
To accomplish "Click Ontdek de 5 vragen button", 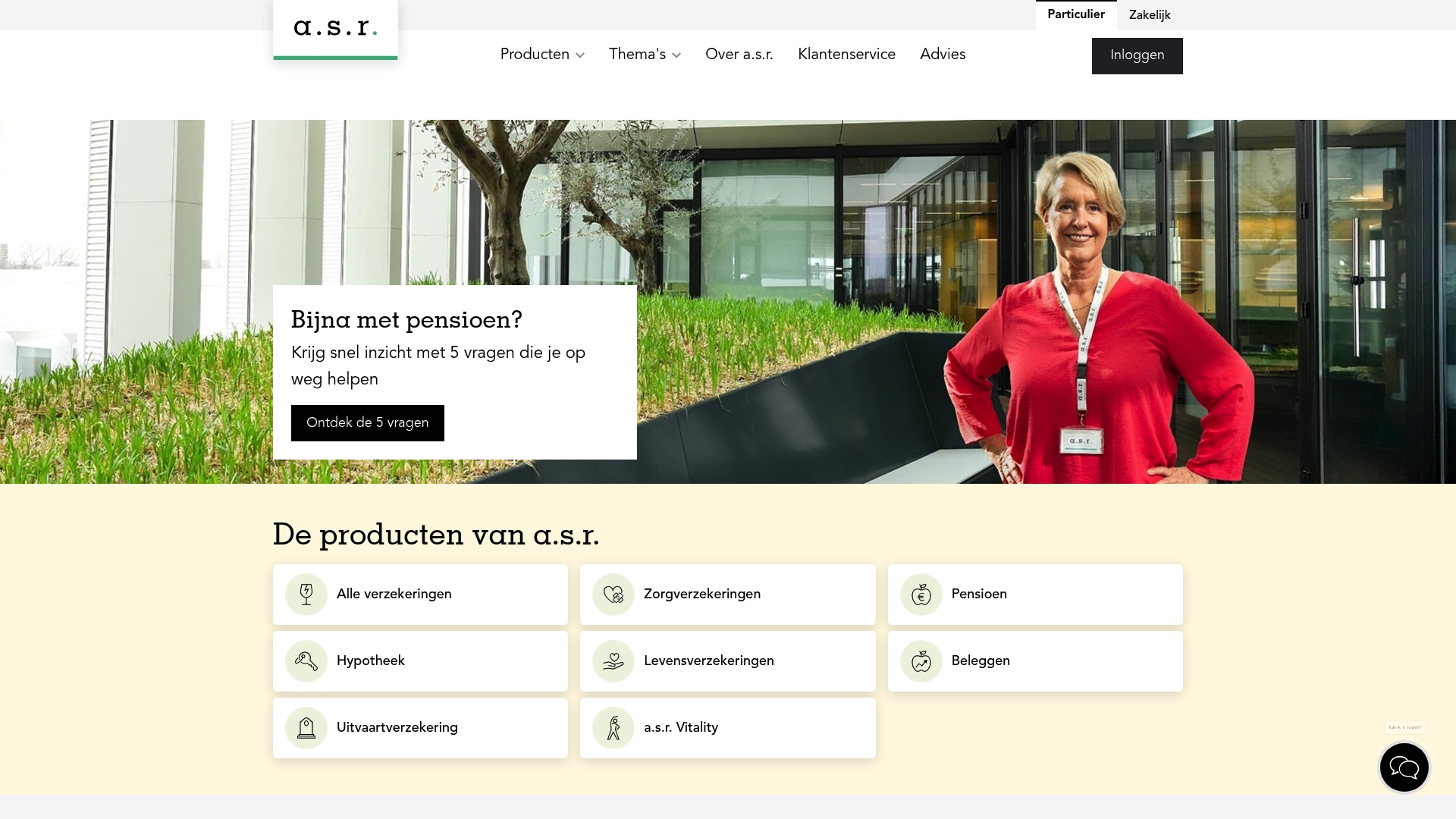I will 368,423.
